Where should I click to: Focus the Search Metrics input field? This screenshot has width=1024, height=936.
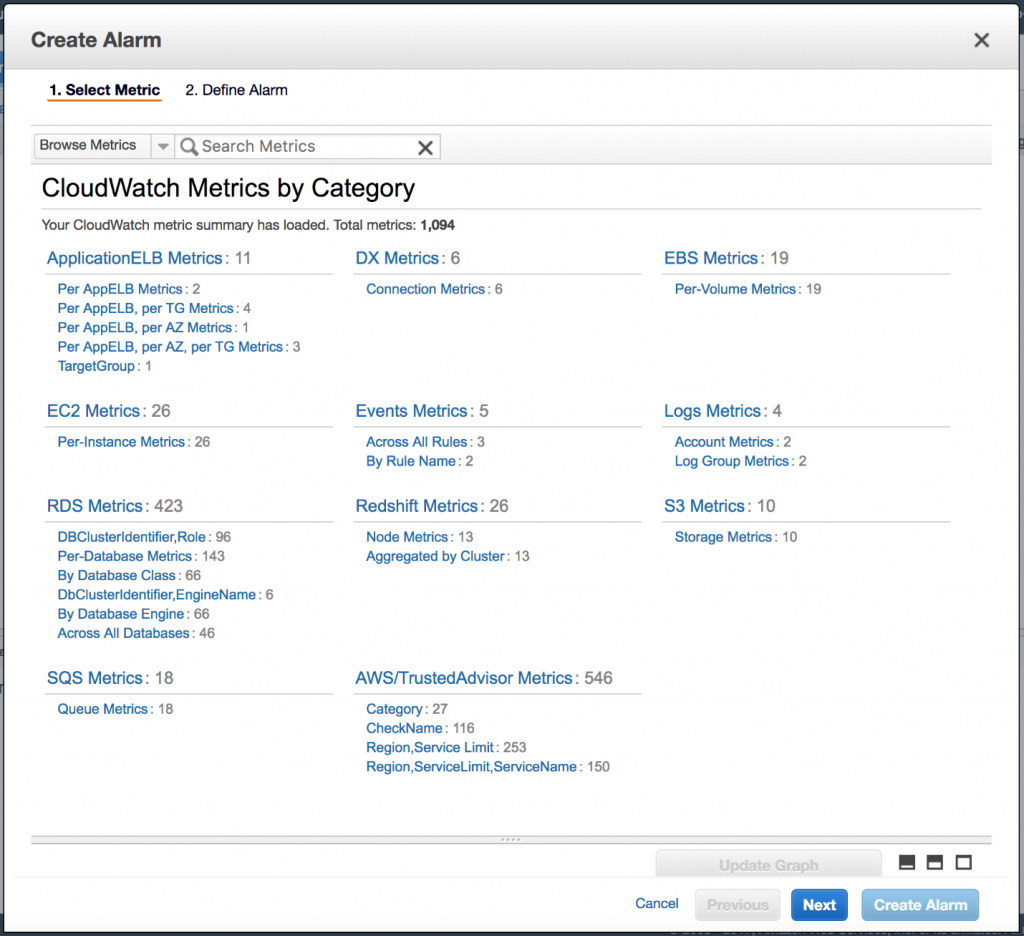coord(307,146)
